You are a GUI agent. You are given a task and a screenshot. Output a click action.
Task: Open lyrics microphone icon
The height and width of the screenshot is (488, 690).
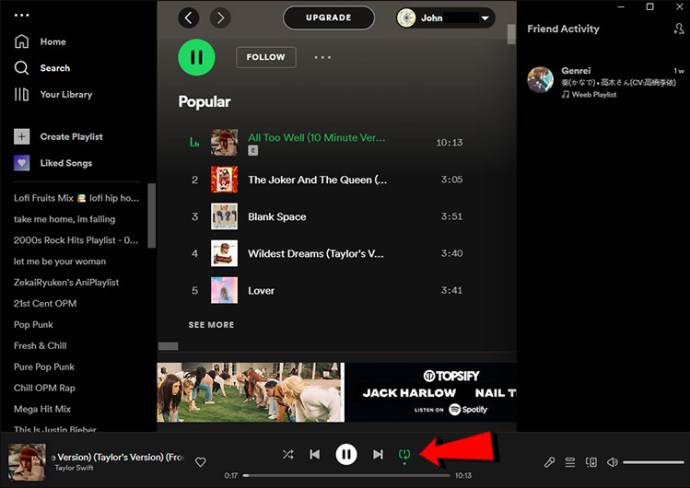549,462
